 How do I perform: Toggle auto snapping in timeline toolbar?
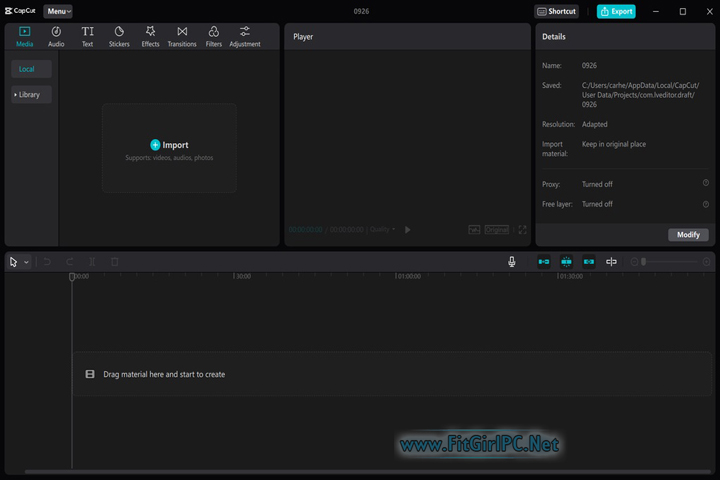(x=566, y=262)
